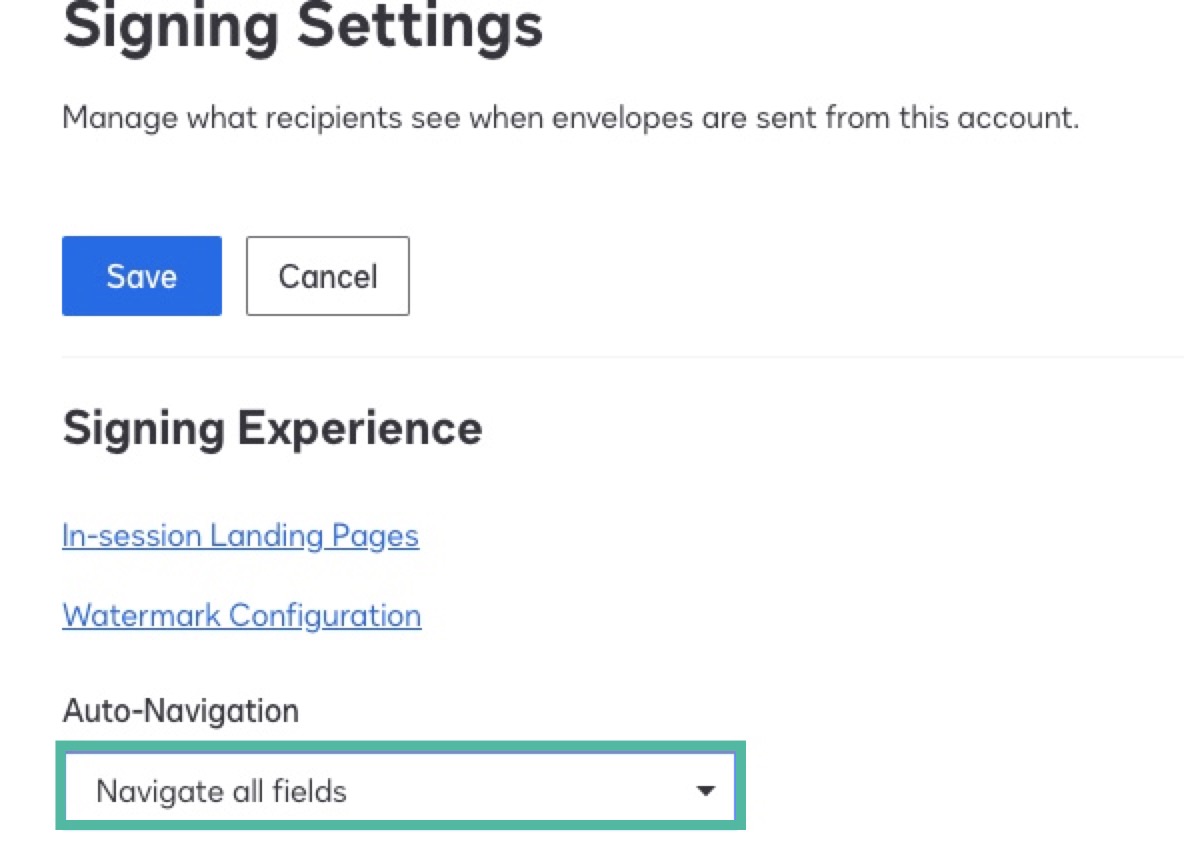Click the dropdown caret on Navigate all fields
The width and height of the screenshot is (1186, 862).
point(706,788)
